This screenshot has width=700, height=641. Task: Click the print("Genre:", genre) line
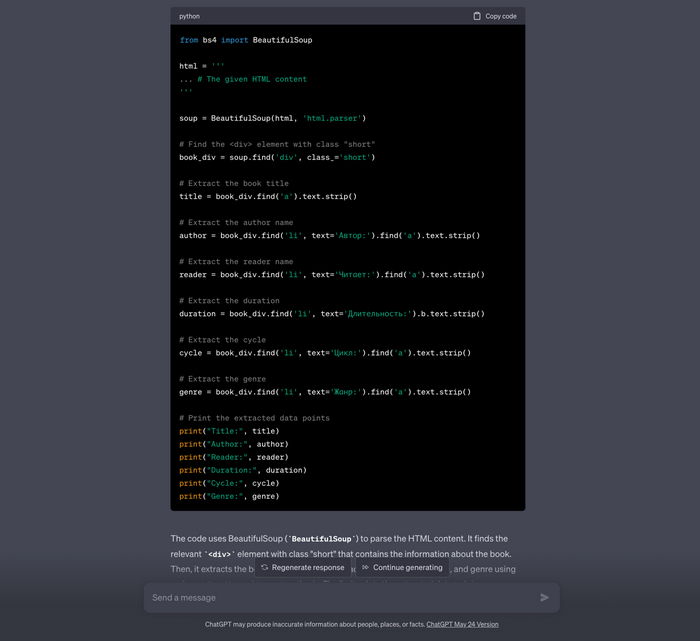coord(229,496)
